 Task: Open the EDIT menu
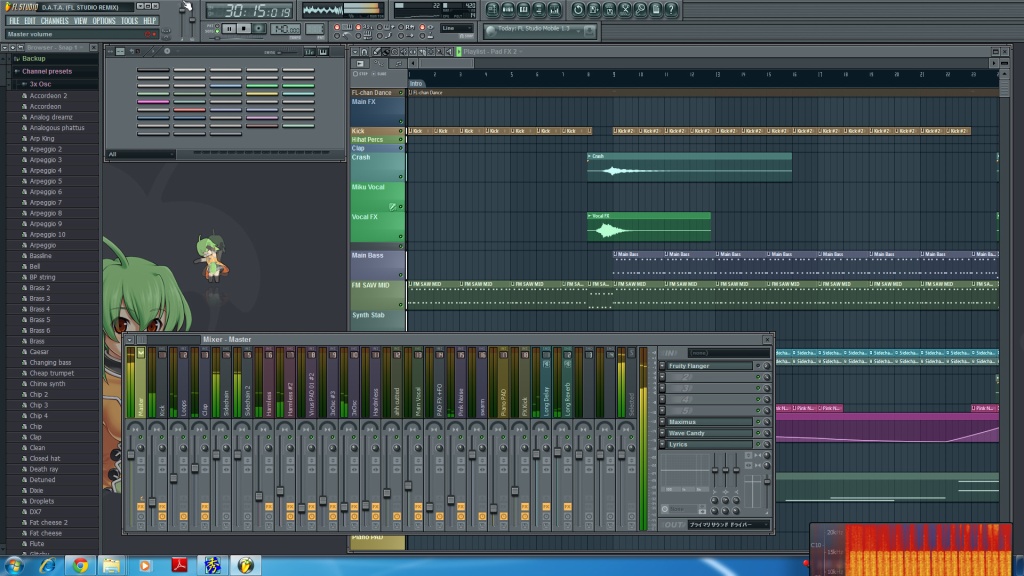[30, 21]
